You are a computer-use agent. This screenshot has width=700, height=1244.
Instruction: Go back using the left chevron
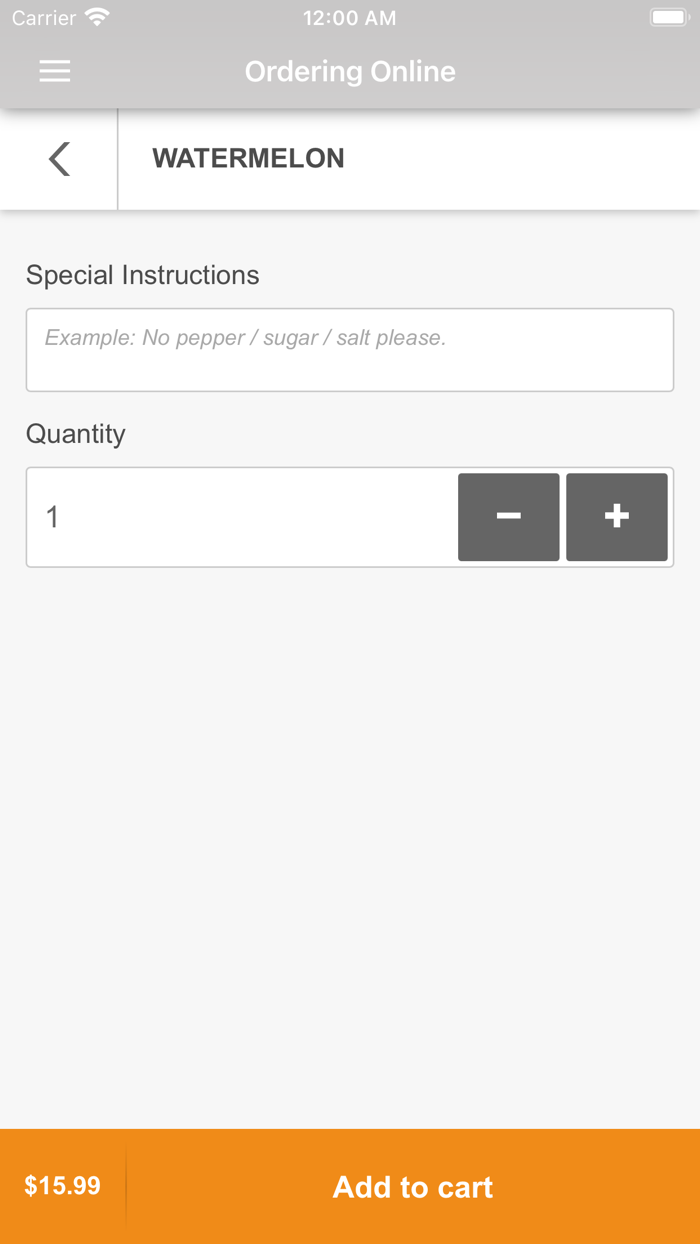click(x=59, y=159)
